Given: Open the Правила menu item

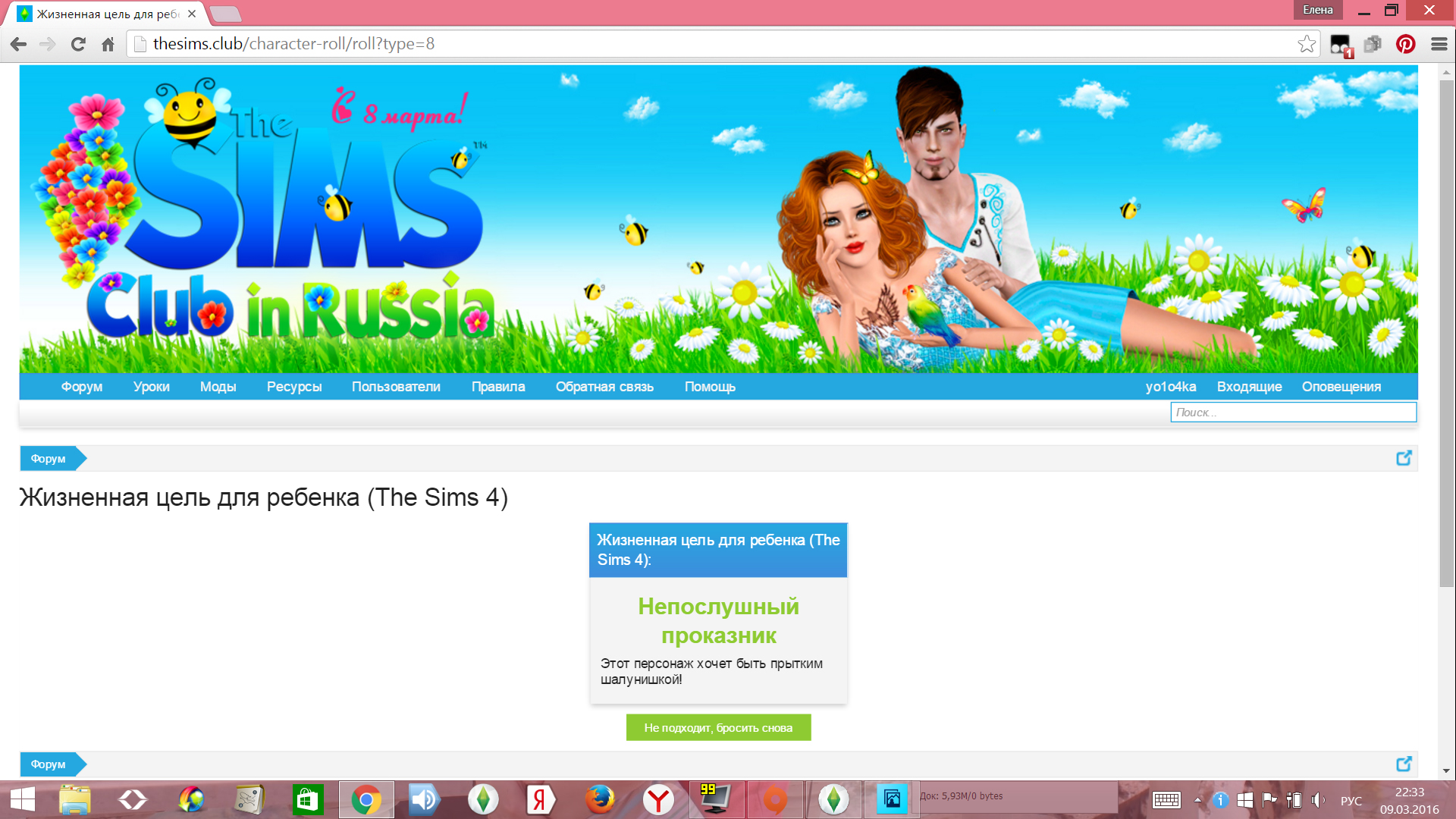Looking at the screenshot, I should pyautogui.click(x=498, y=387).
